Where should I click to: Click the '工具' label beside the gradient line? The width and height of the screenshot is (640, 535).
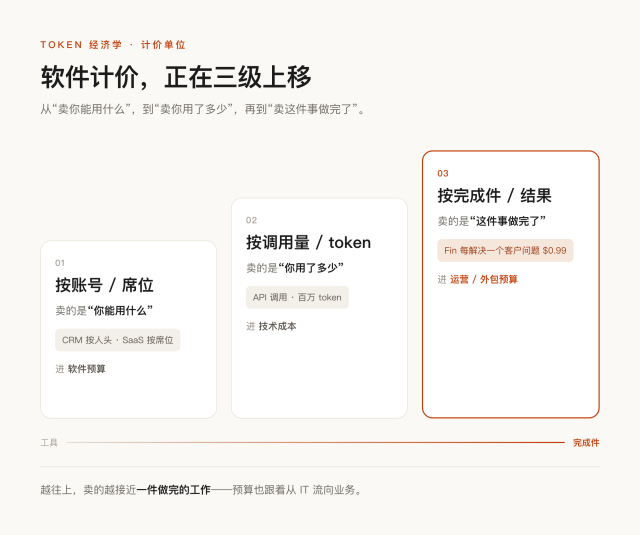pyautogui.click(x=49, y=442)
